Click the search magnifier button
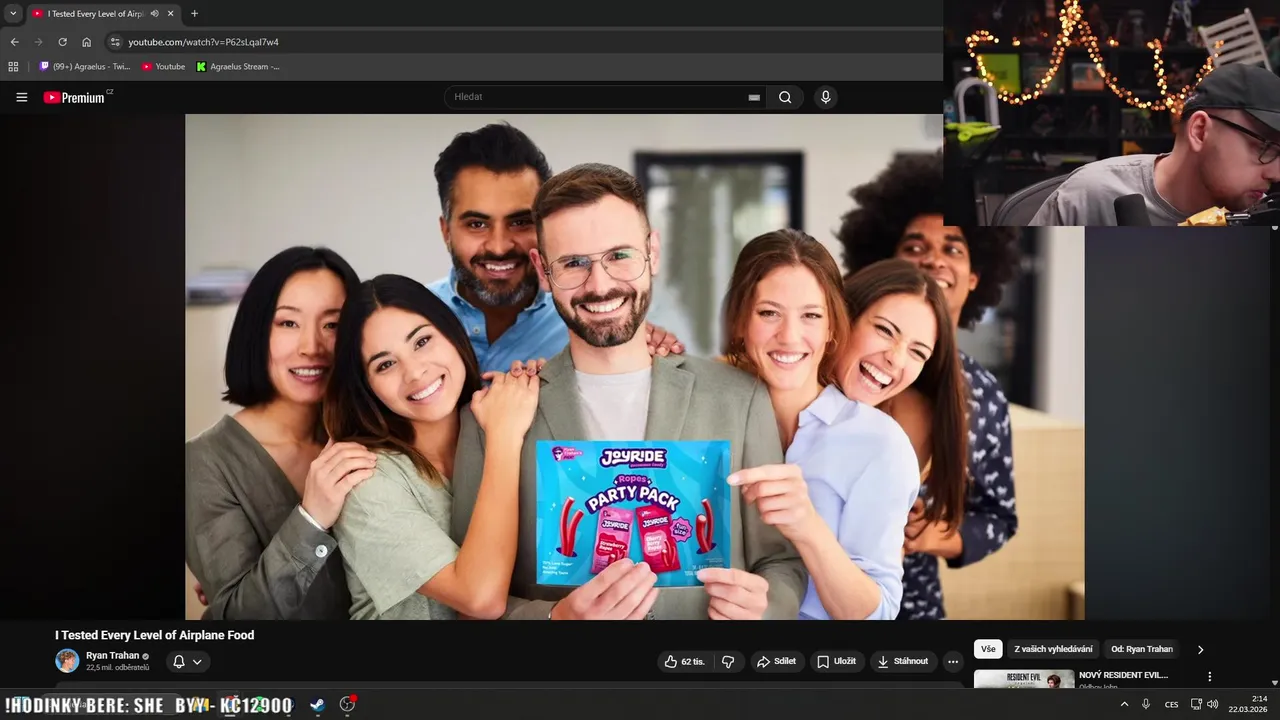The height and width of the screenshot is (720, 1280). (x=785, y=97)
